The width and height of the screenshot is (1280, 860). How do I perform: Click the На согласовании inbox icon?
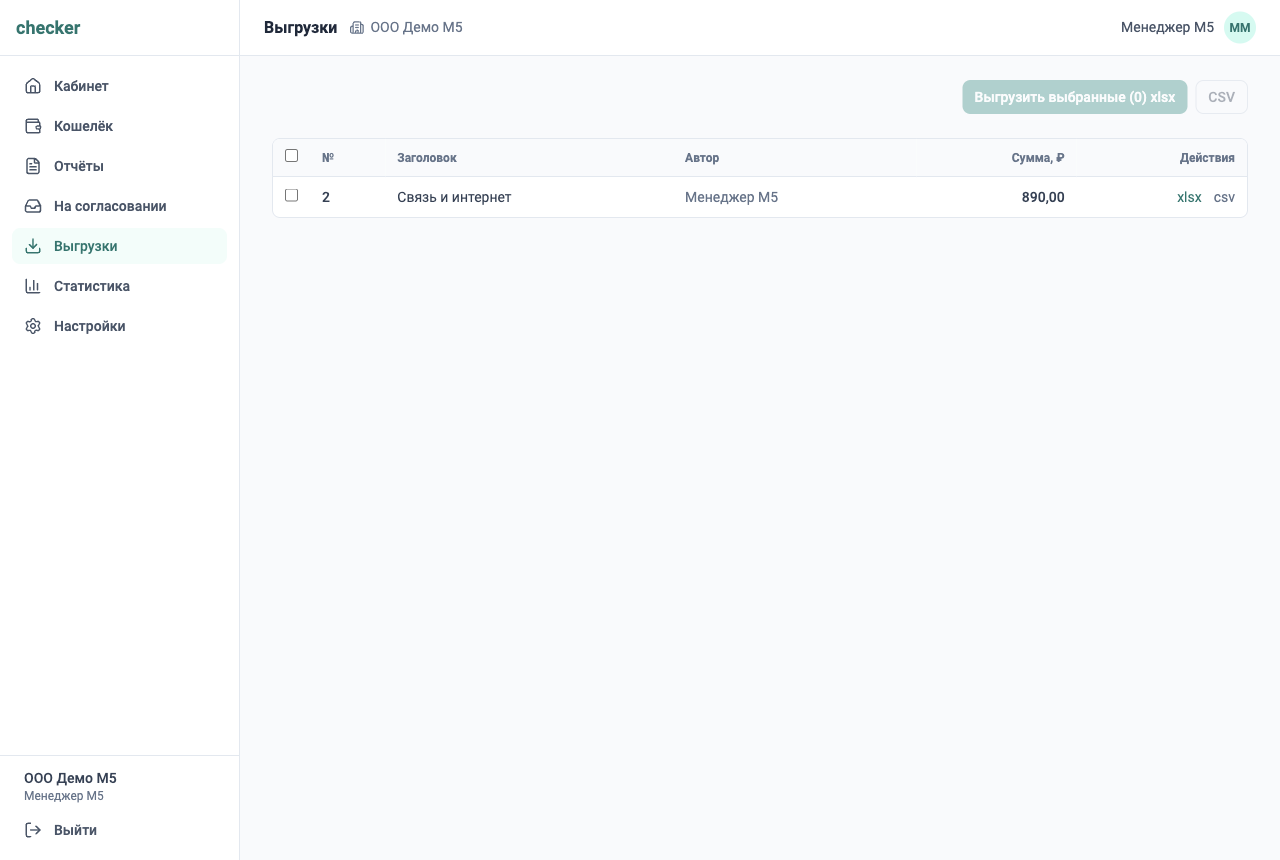(x=33, y=206)
